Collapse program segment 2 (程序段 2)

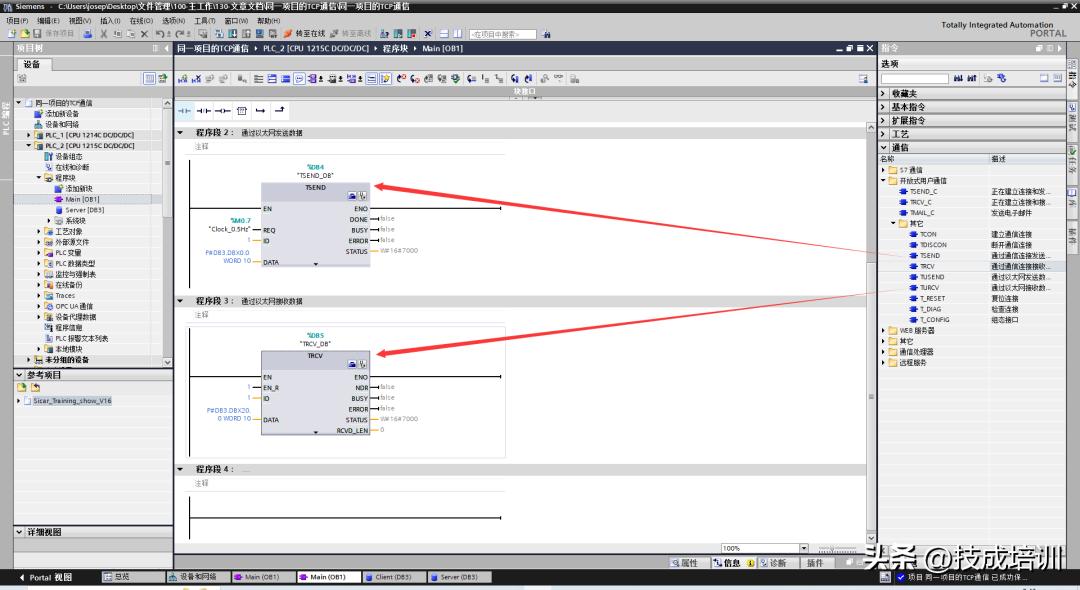click(x=180, y=132)
